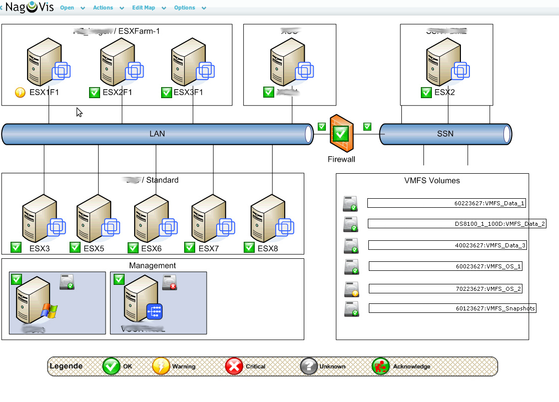
Task: Click the Firewall label
Action: 342,159
